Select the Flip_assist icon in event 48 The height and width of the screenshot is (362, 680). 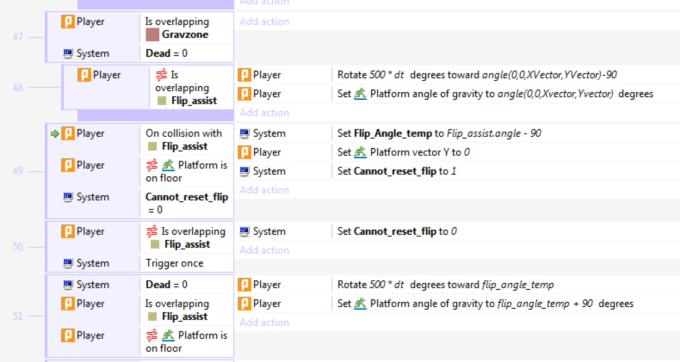pyautogui.click(x=162, y=101)
